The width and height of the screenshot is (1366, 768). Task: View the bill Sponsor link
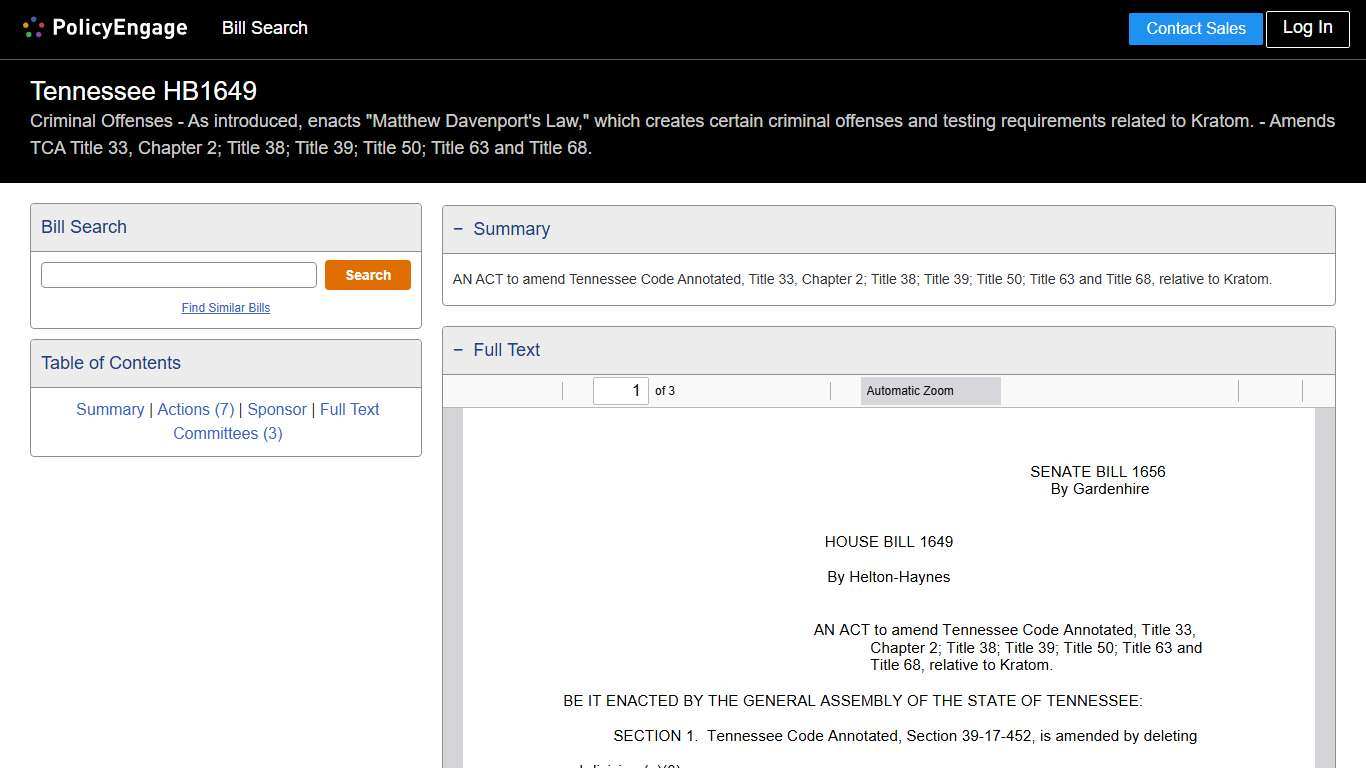[x=277, y=409]
